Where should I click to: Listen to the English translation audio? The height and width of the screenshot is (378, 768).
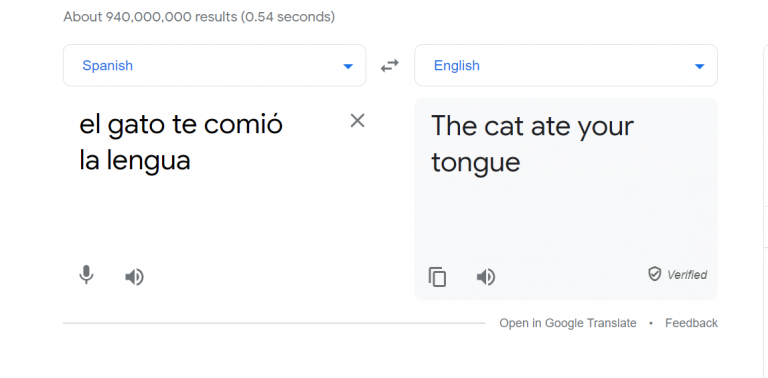point(485,277)
